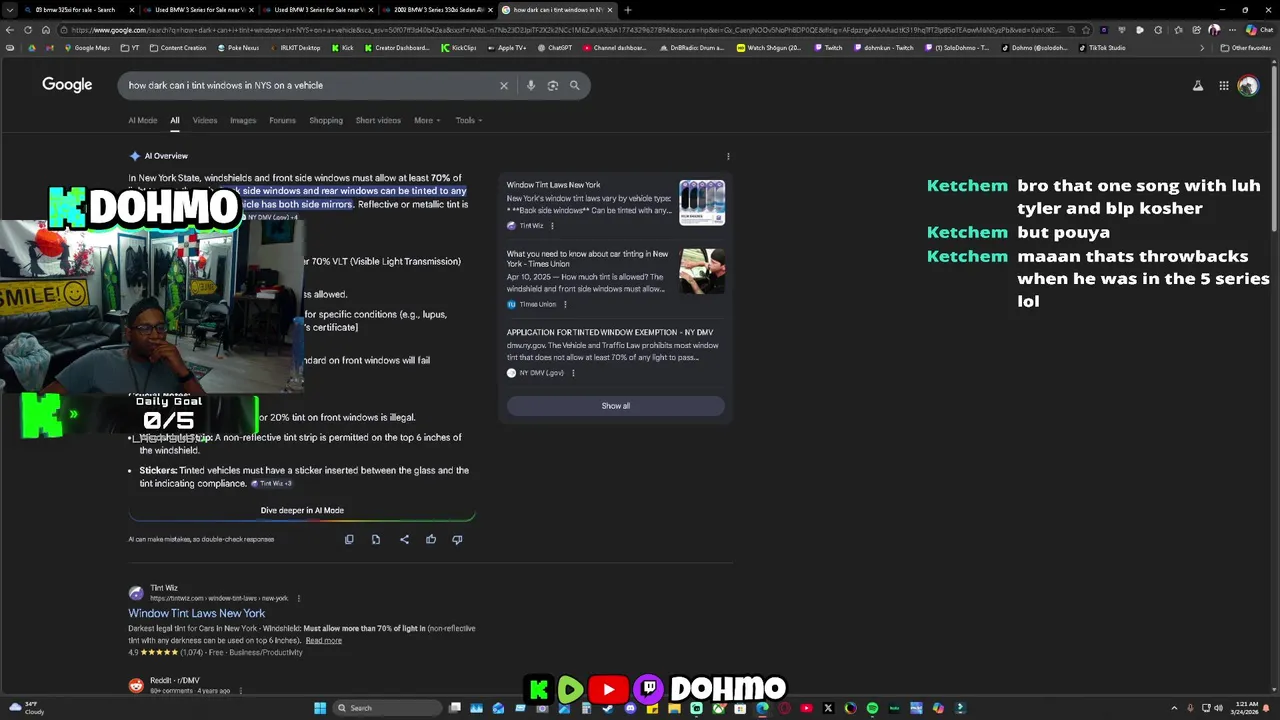The image size is (1280, 720).
Task: Click the Windows taskbar Search box
Action: [x=388, y=708]
